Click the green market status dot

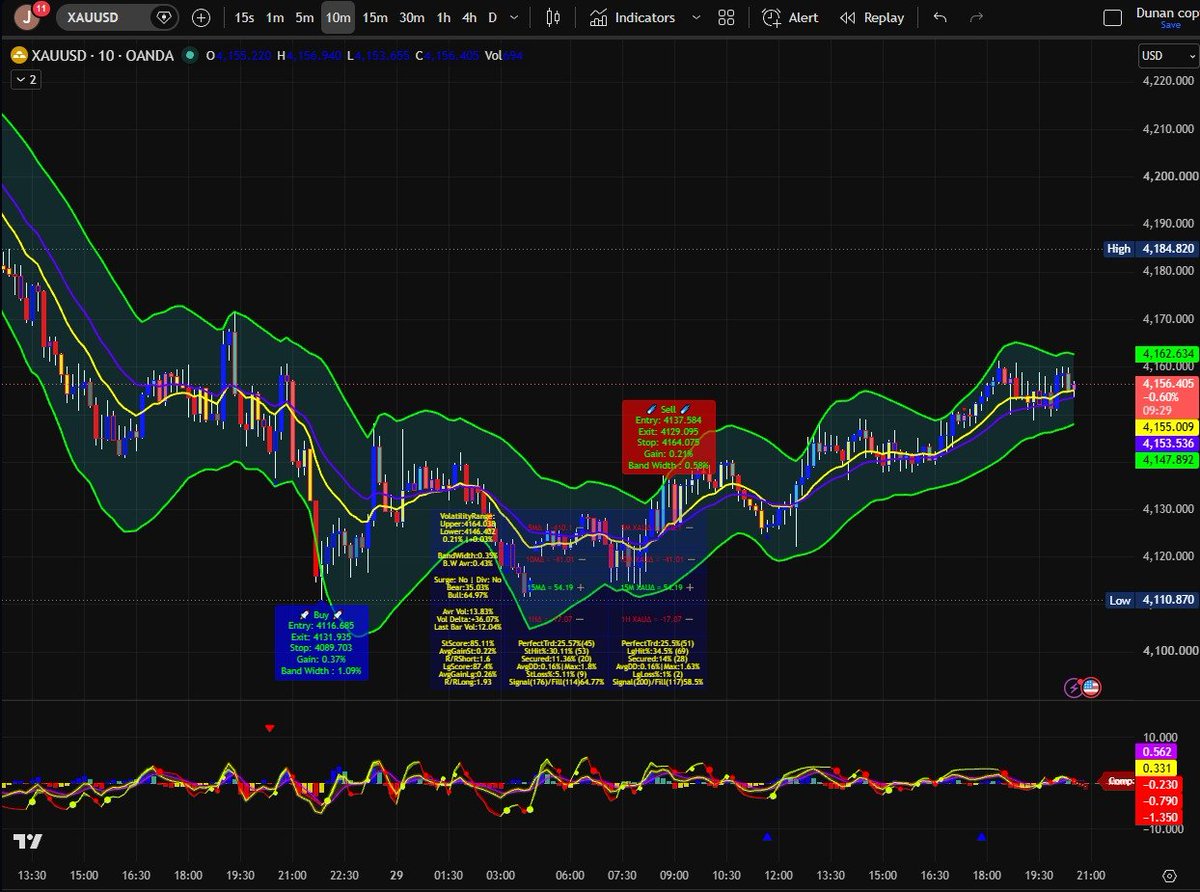point(192,57)
